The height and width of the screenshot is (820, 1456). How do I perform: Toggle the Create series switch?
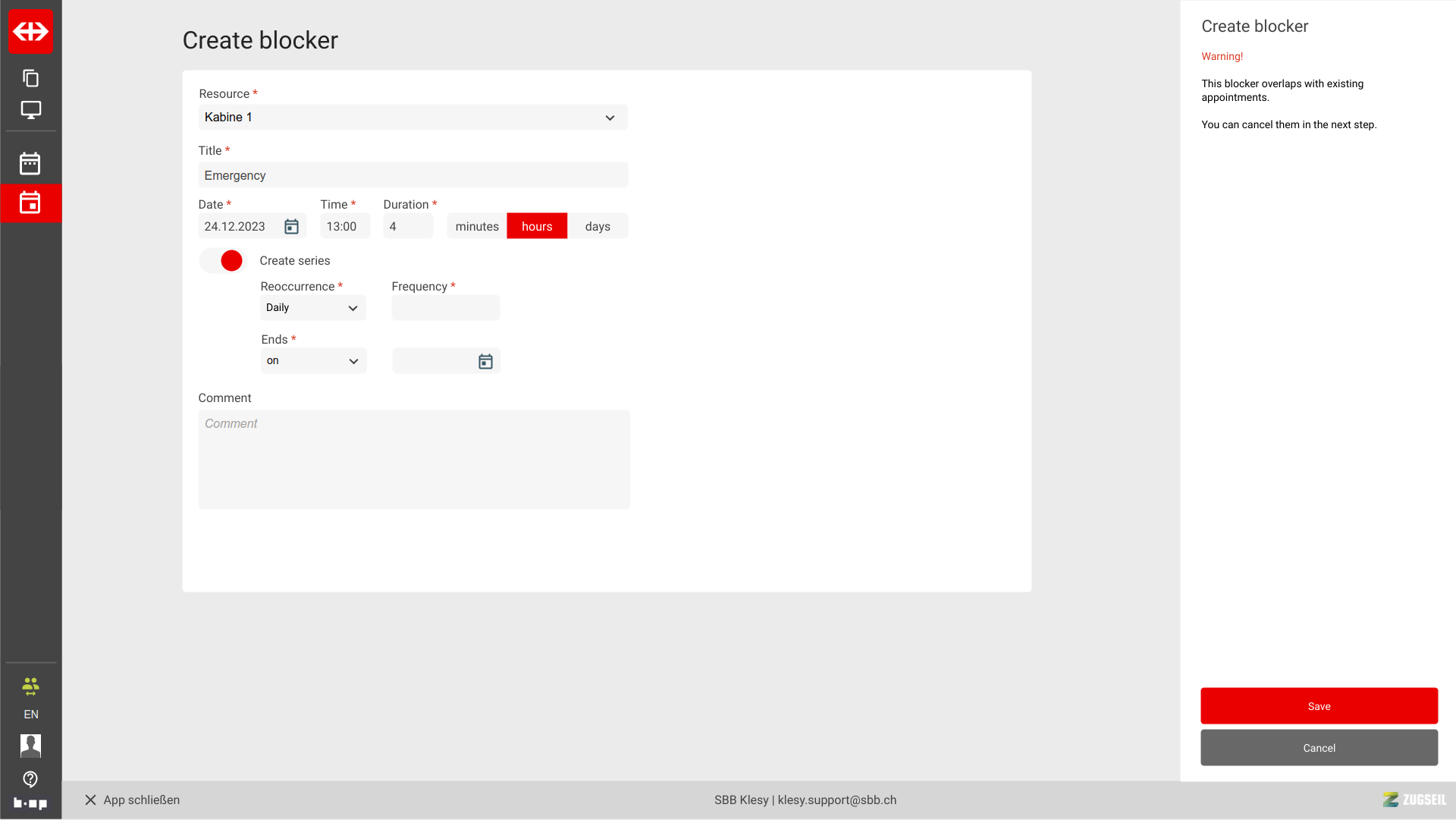click(x=223, y=261)
